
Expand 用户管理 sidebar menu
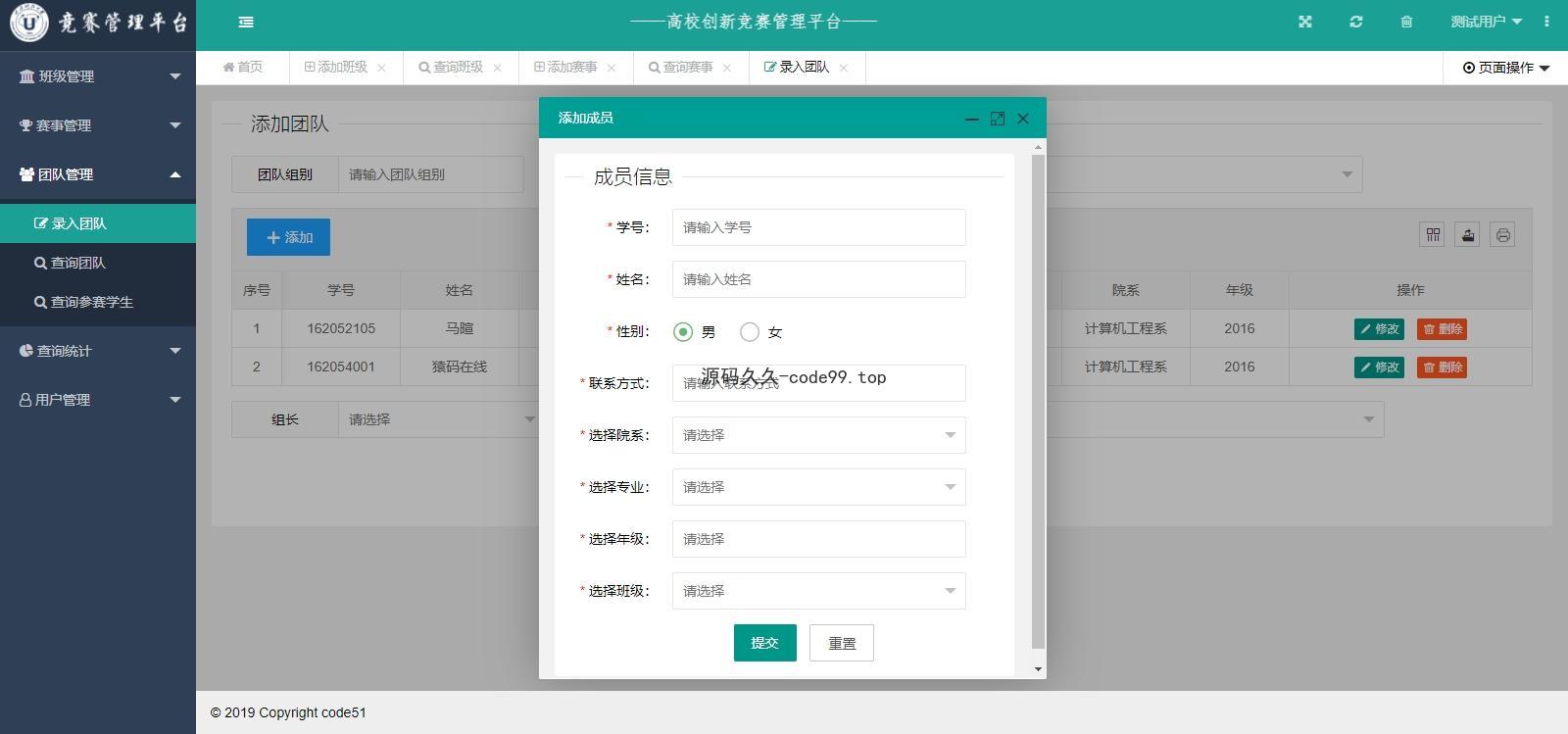click(98, 400)
